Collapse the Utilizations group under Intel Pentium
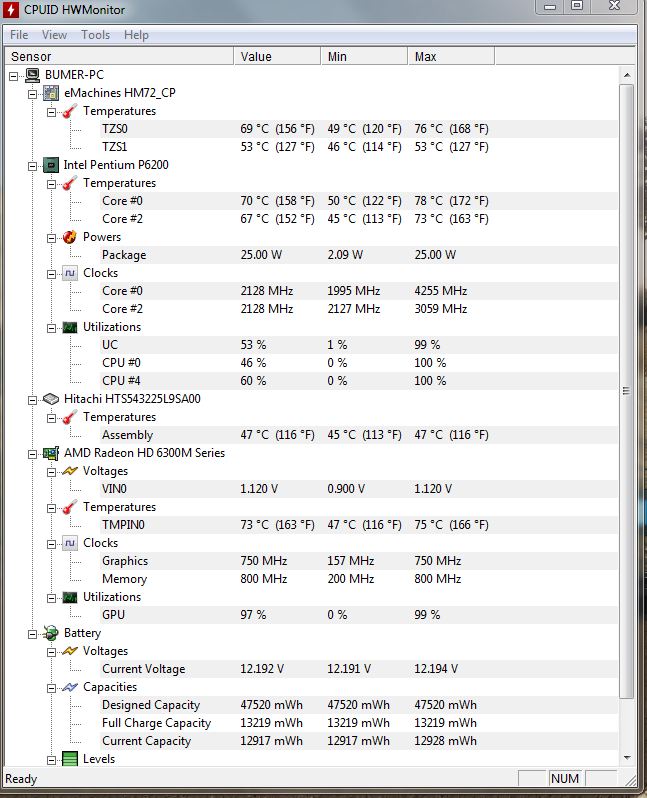The height and width of the screenshot is (798, 647). (51, 327)
